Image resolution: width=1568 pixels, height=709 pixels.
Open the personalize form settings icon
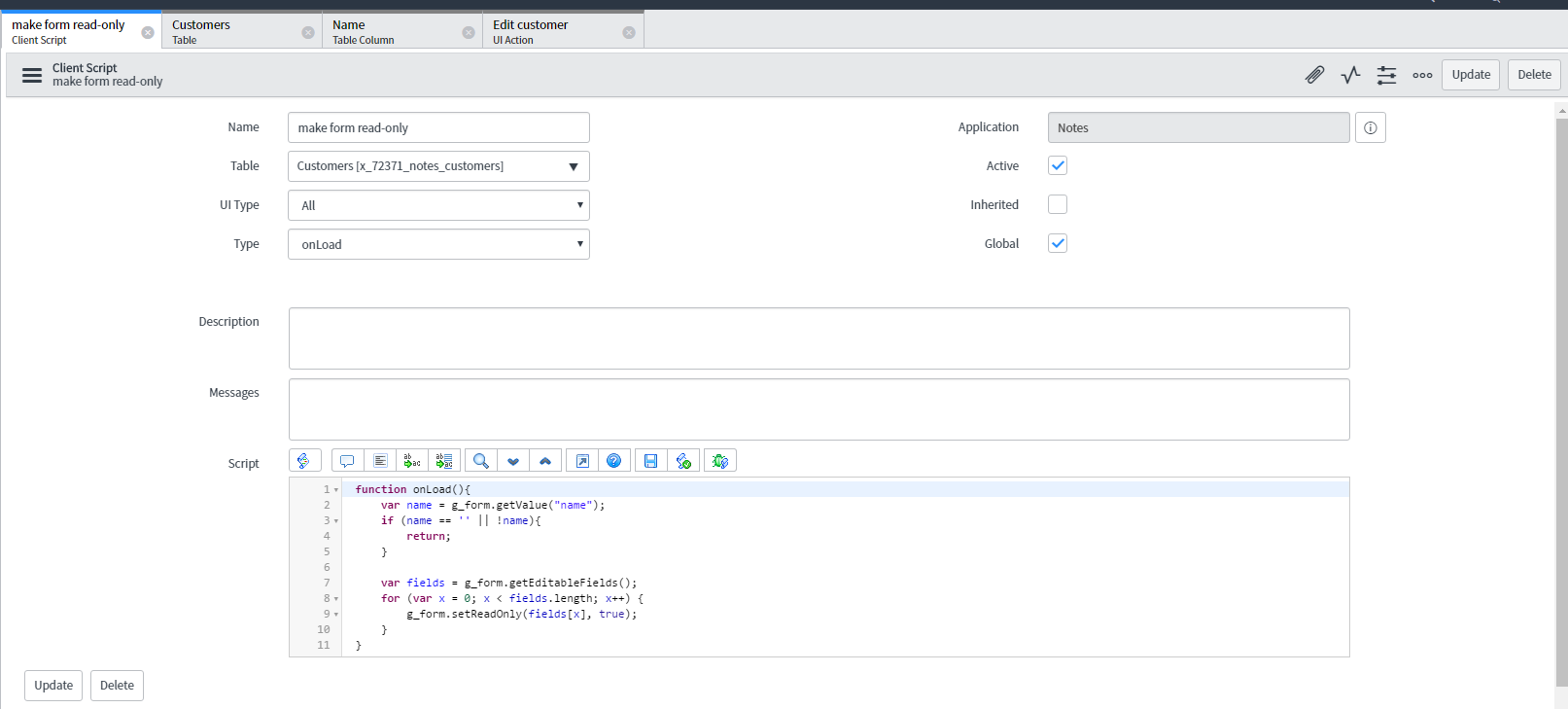(1386, 75)
